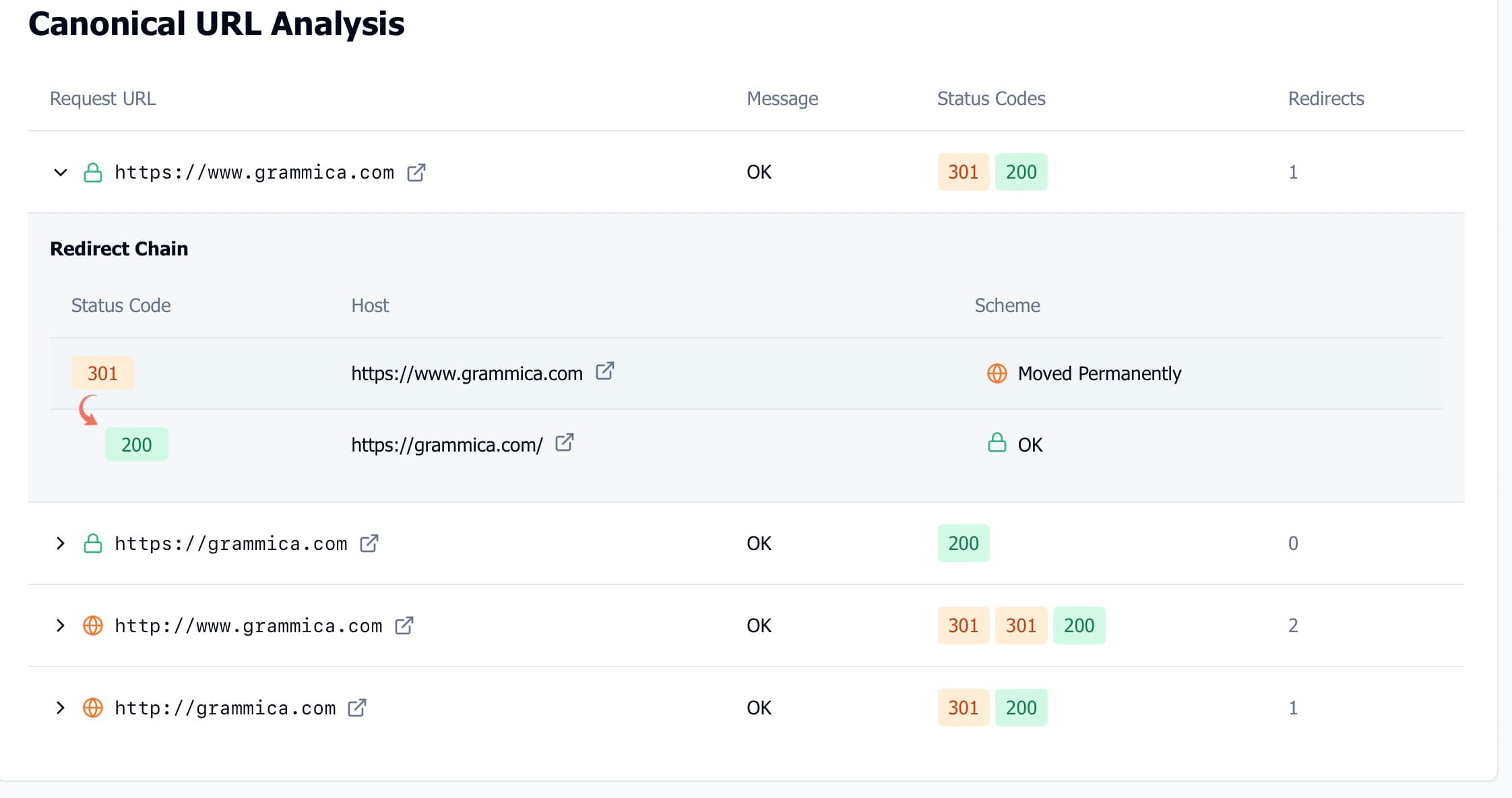Image resolution: width=1512 pixels, height=798 pixels.
Task: Click green lock icon on https://www.grammica.com row
Action: pos(93,173)
